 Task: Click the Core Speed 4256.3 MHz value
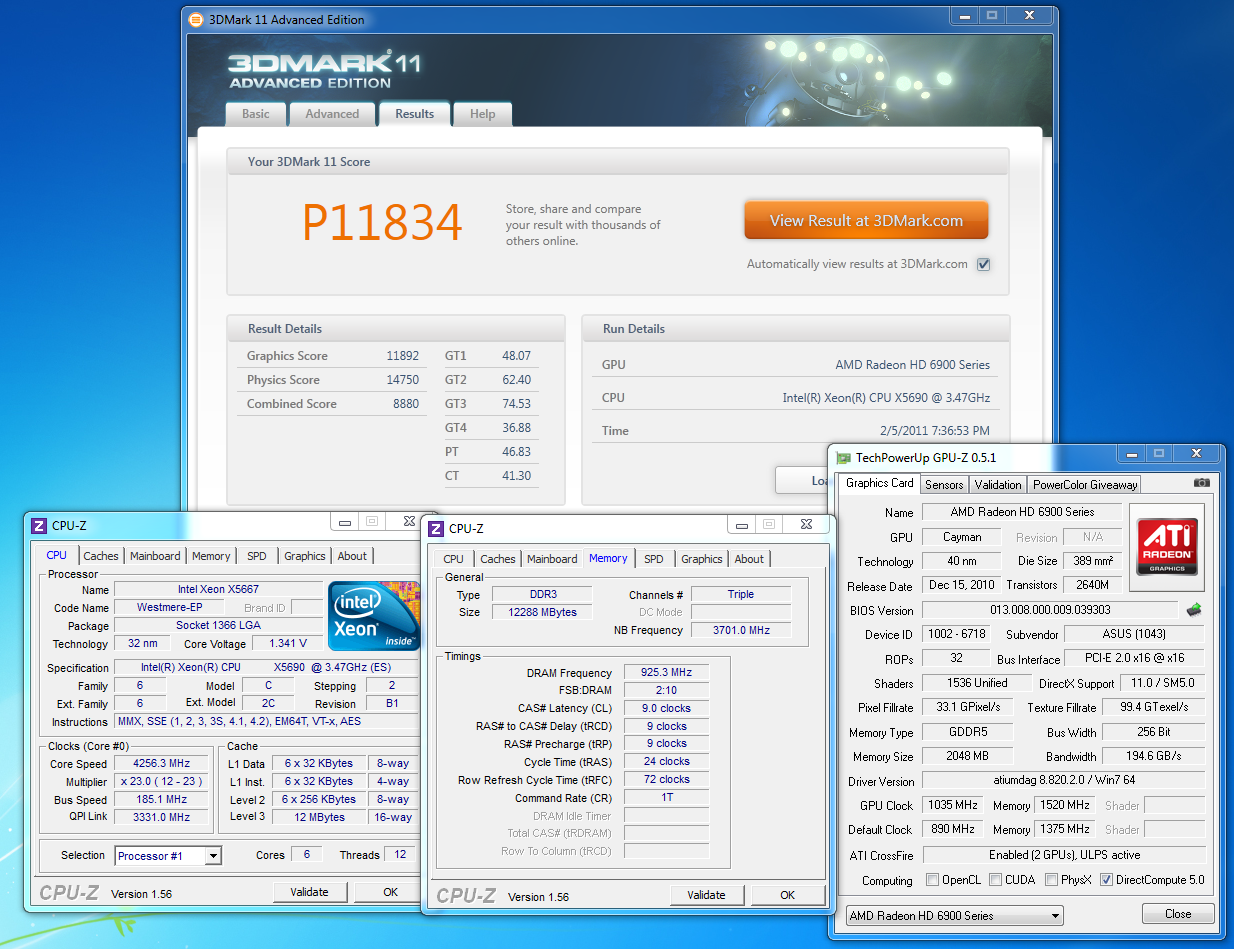[x=161, y=764]
